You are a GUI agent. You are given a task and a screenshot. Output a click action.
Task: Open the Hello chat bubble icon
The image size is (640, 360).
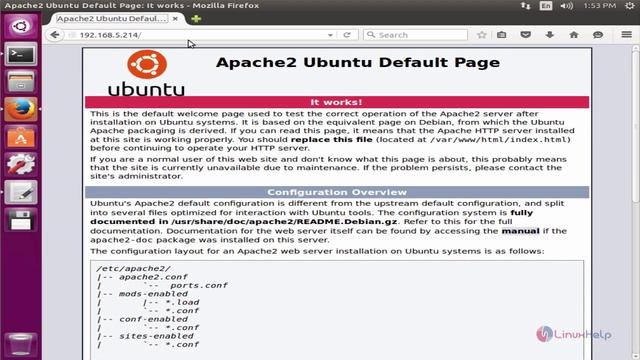(598, 35)
